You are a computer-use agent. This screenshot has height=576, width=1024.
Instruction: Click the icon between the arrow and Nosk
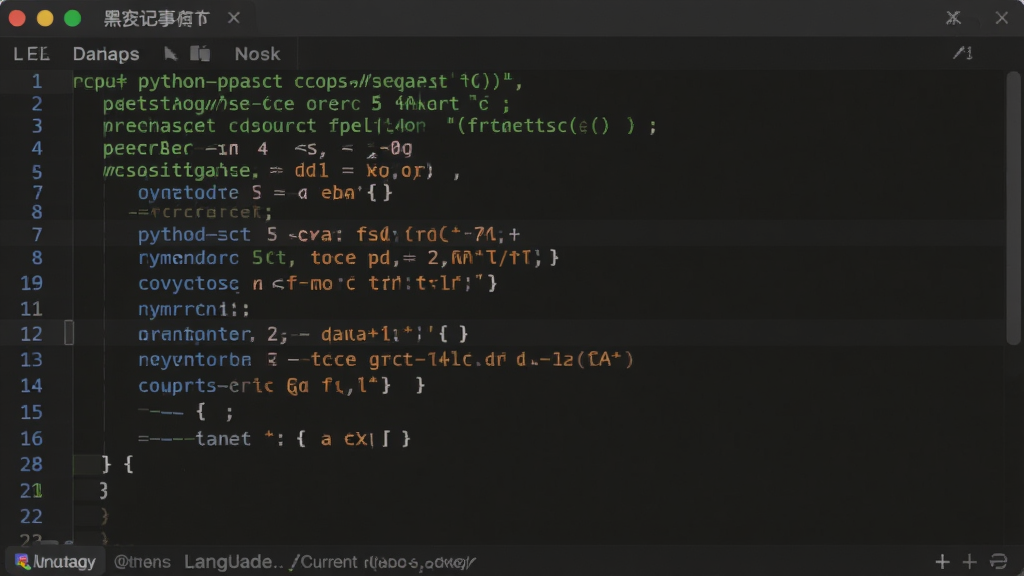click(x=200, y=53)
